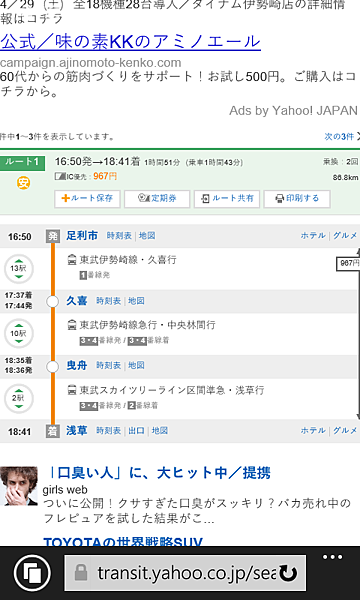This screenshot has width=360, height=600.
Task: Tap the 967円 fare box label
Action: (348, 263)
